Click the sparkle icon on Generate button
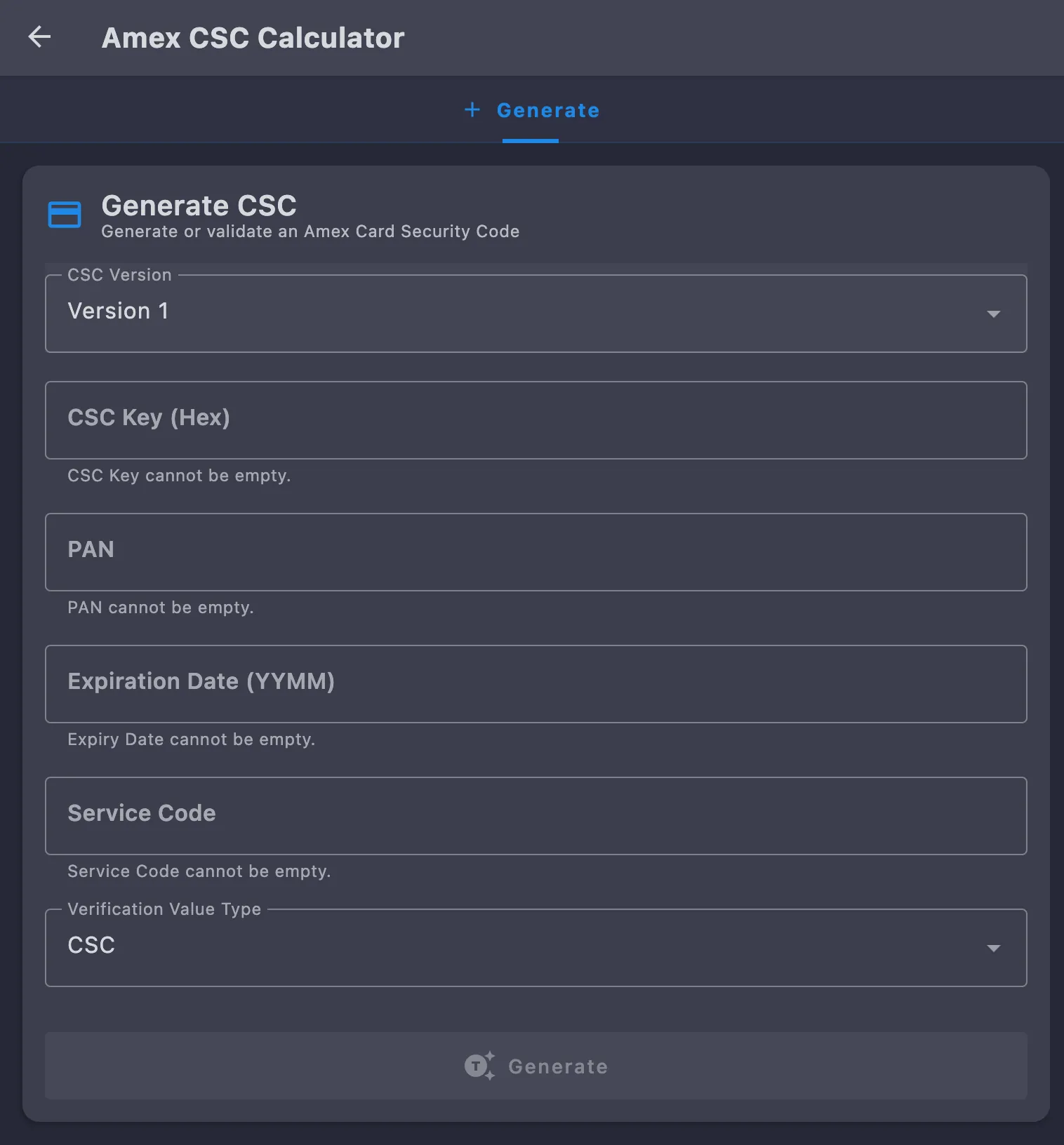Image resolution: width=1064 pixels, height=1145 pixels. coord(480,1066)
